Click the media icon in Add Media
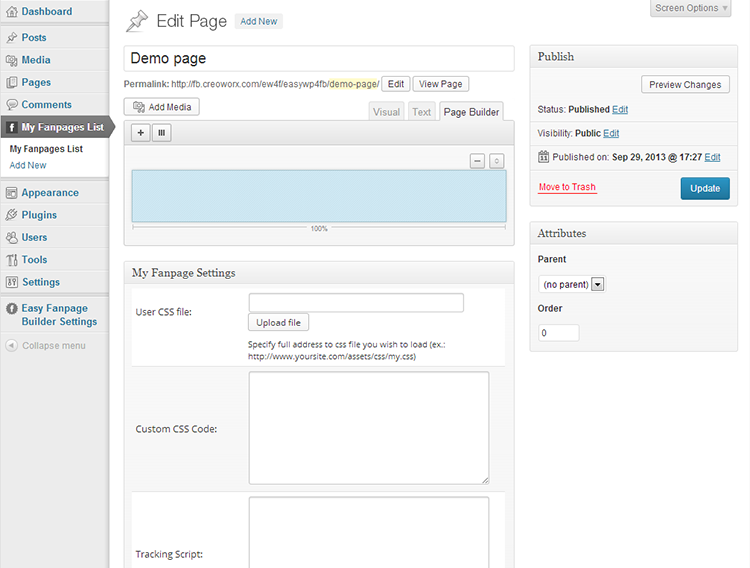Viewport: 750px width, 568px height. pos(139,107)
